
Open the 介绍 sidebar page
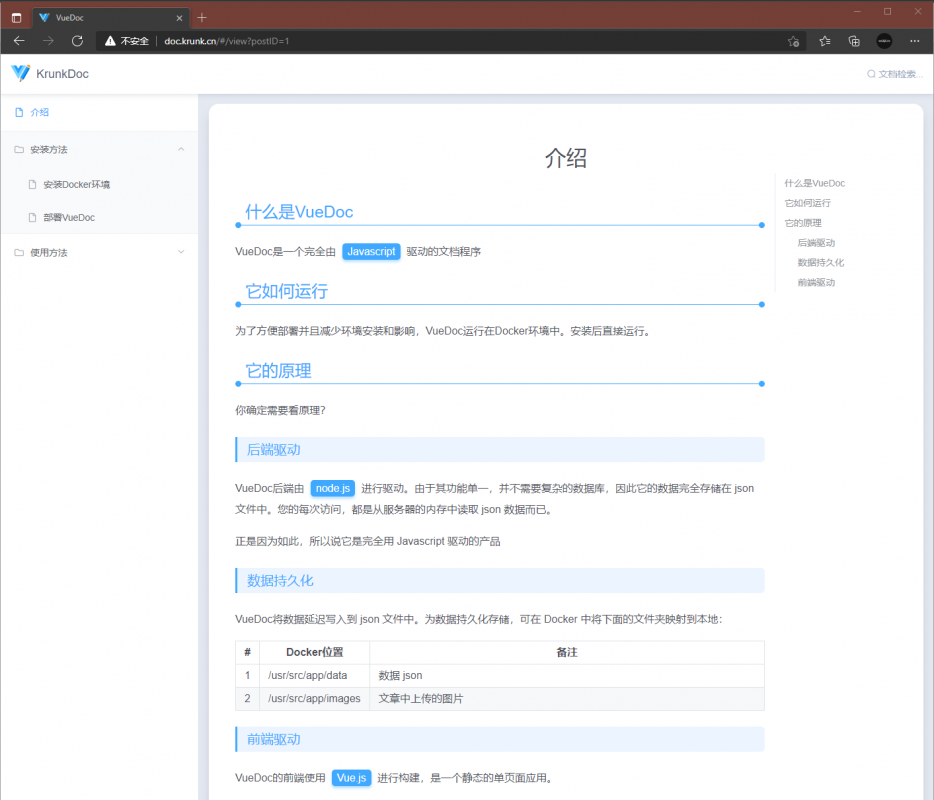tap(40, 112)
